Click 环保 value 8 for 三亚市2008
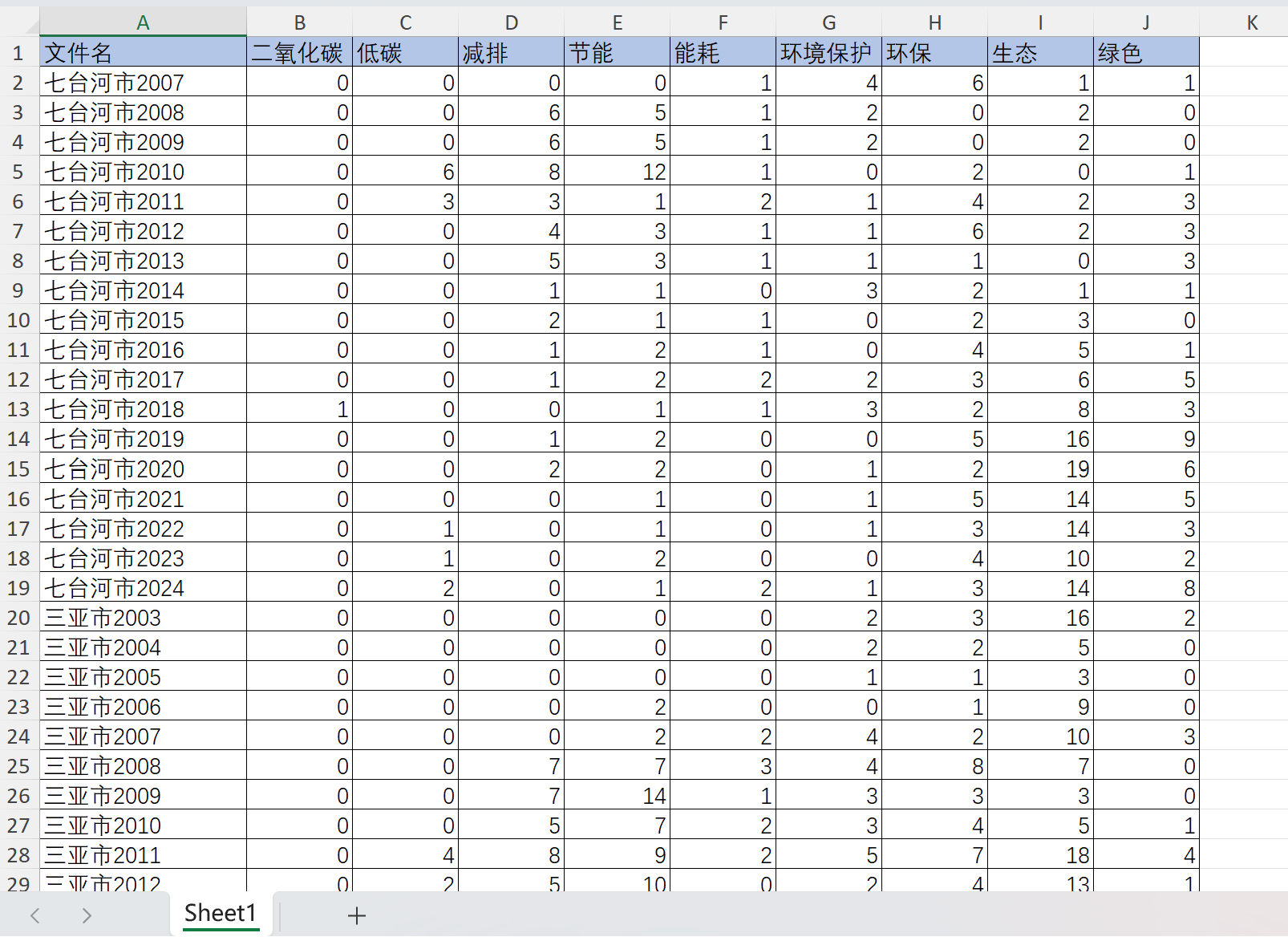Screen dimensions: 1288x937 pyautogui.click(x=934, y=766)
